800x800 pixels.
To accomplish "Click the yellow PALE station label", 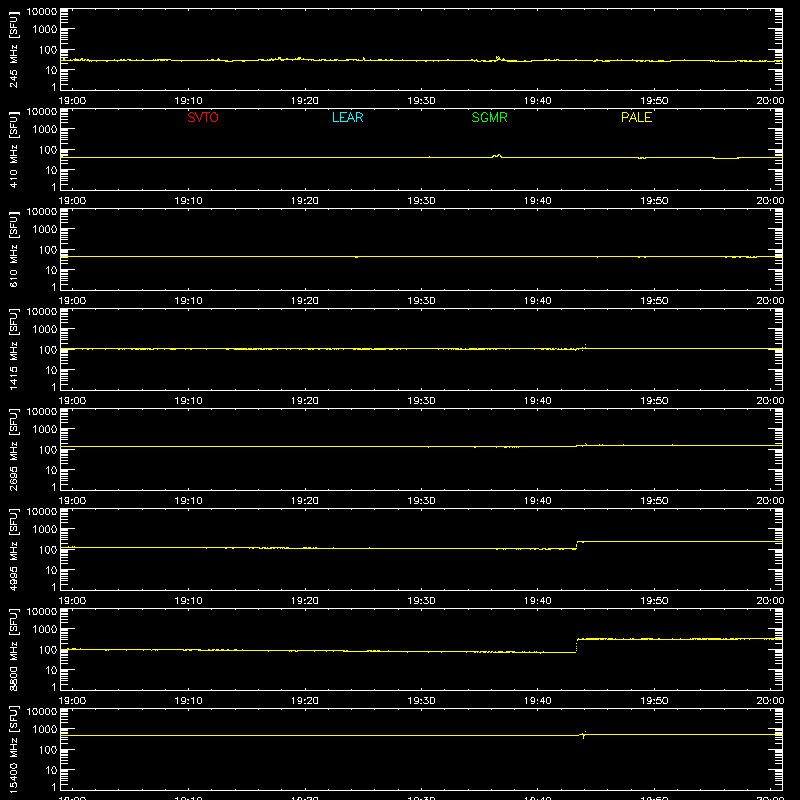I will tap(636, 117).
